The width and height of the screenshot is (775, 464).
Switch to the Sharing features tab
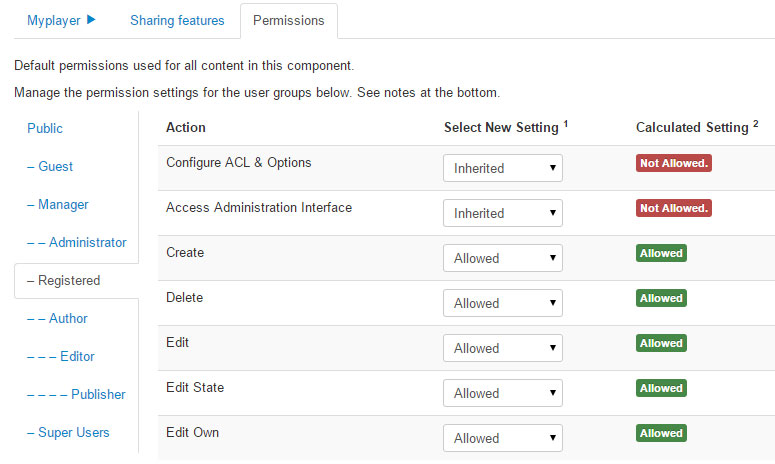177,20
